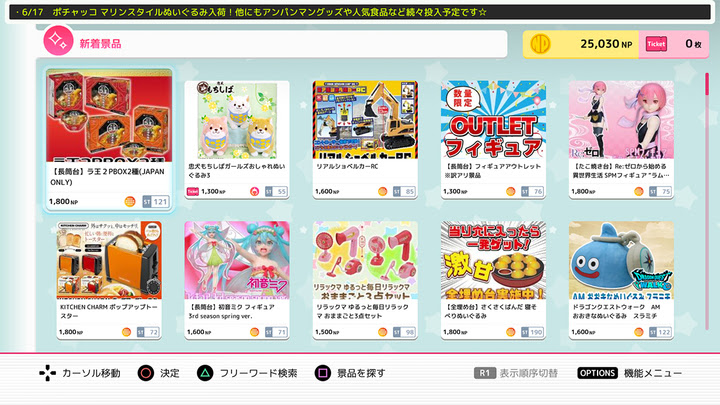Click the pink sparkle new prizes icon
Image resolution: width=720 pixels, height=405 pixels.
(58, 40)
